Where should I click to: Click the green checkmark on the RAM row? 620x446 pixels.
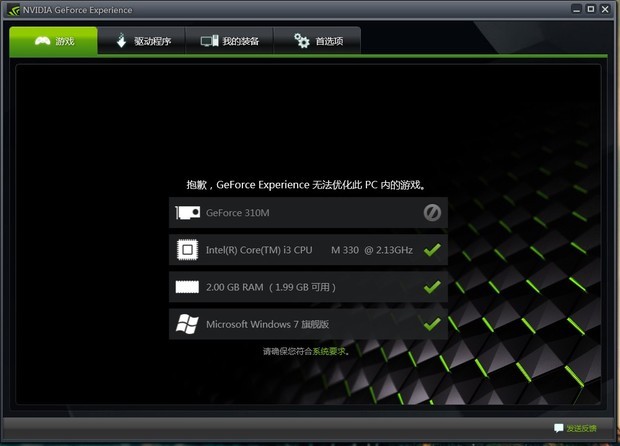[432, 287]
